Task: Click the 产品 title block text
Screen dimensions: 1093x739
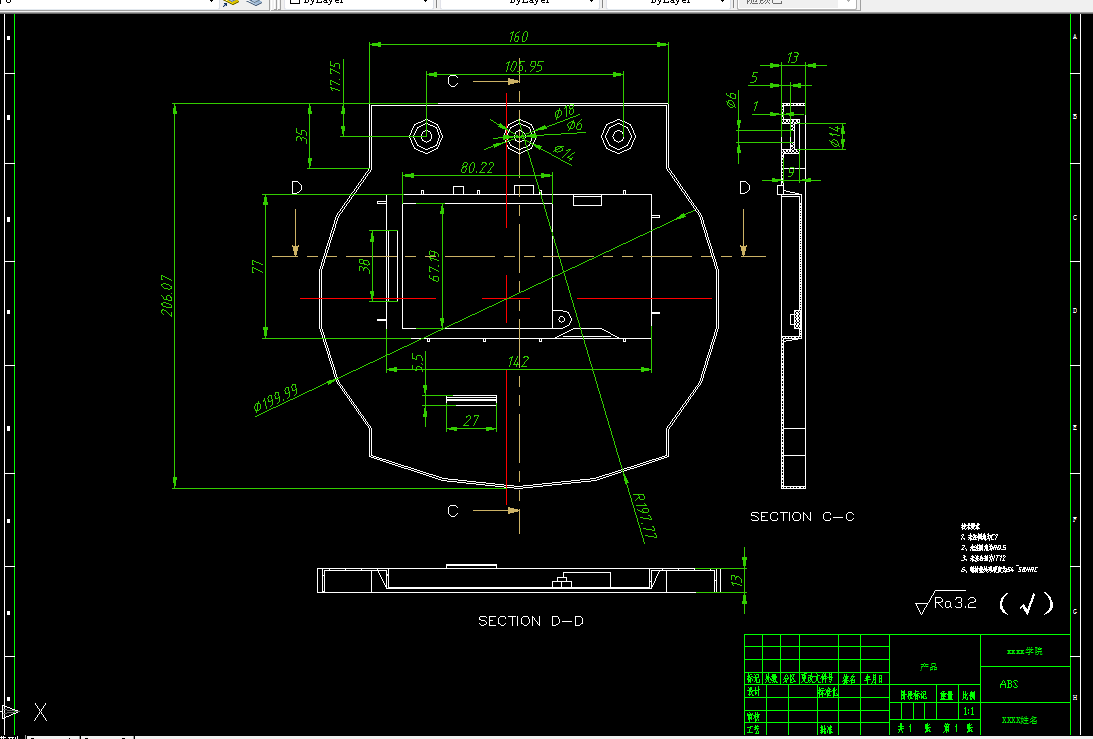Action: coord(928,667)
